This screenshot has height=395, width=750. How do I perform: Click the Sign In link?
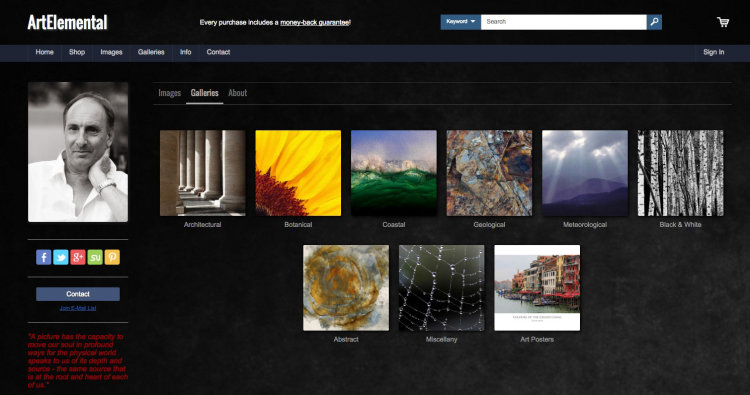pyautogui.click(x=714, y=52)
